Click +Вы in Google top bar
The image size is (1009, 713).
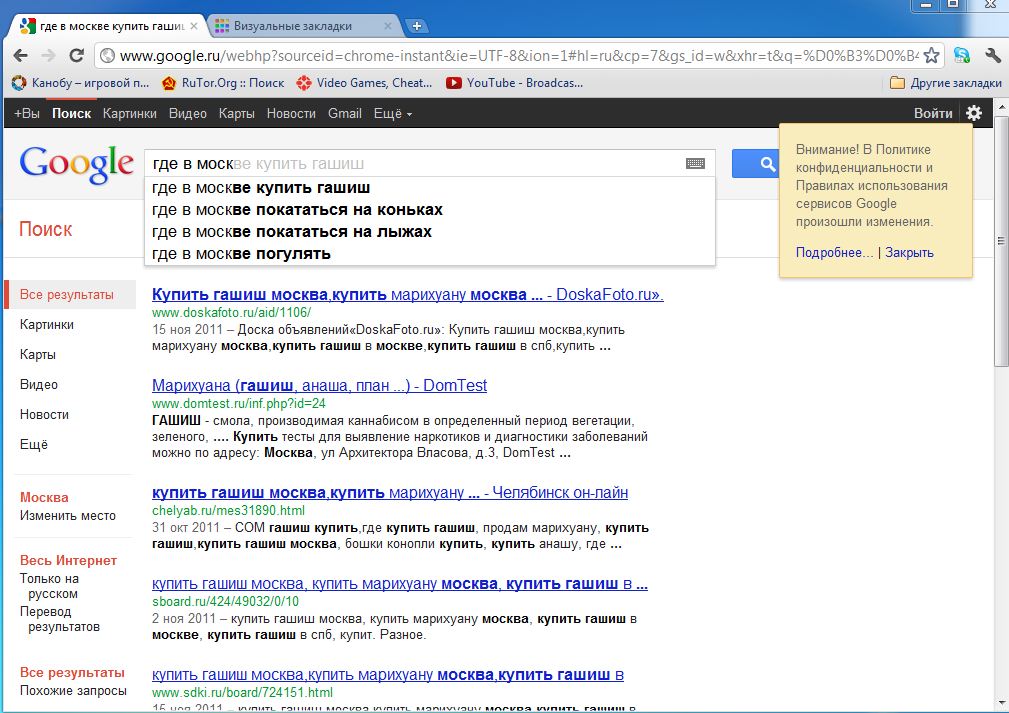click(26, 113)
